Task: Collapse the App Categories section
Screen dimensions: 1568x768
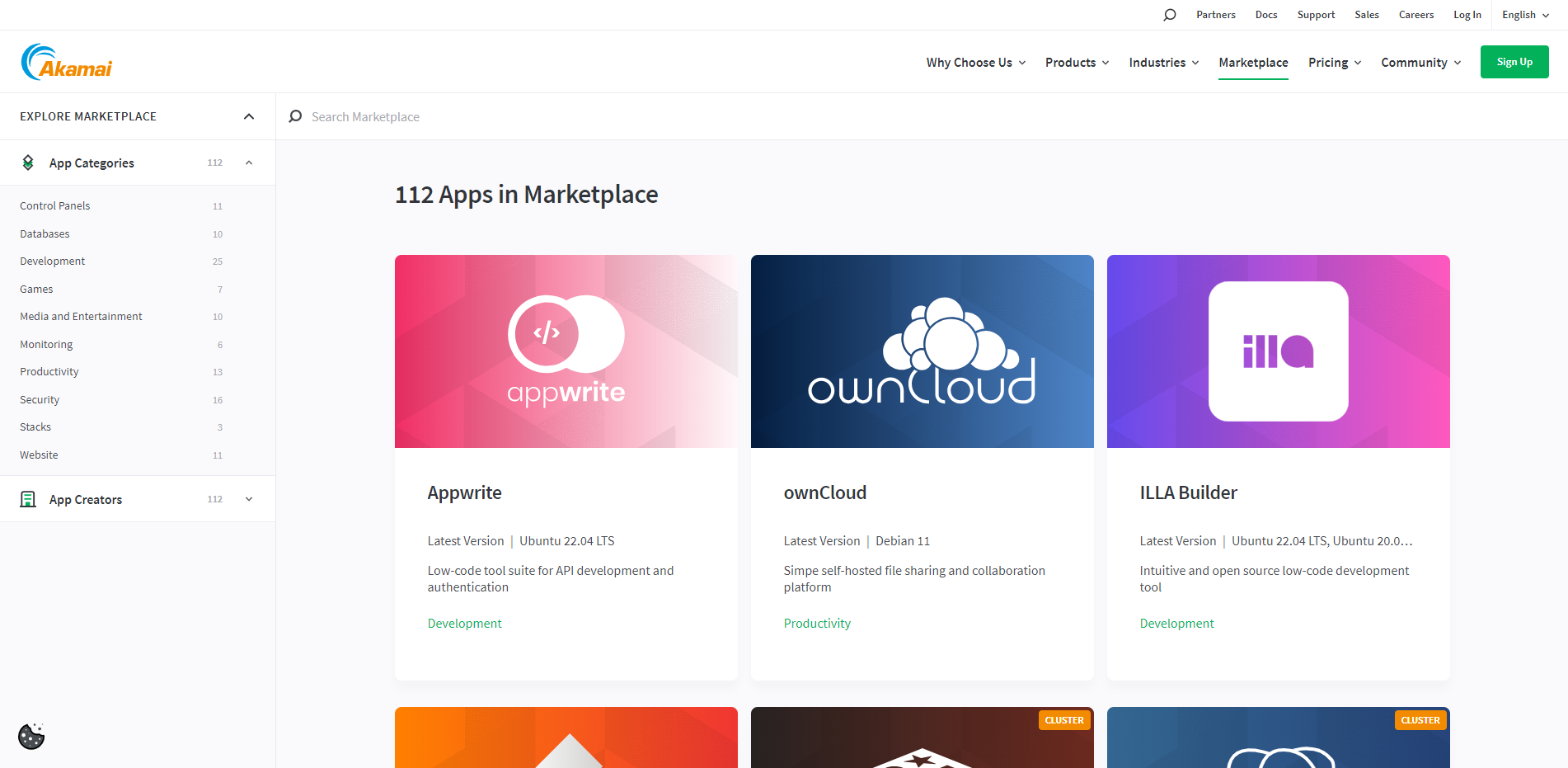Action: pos(249,163)
